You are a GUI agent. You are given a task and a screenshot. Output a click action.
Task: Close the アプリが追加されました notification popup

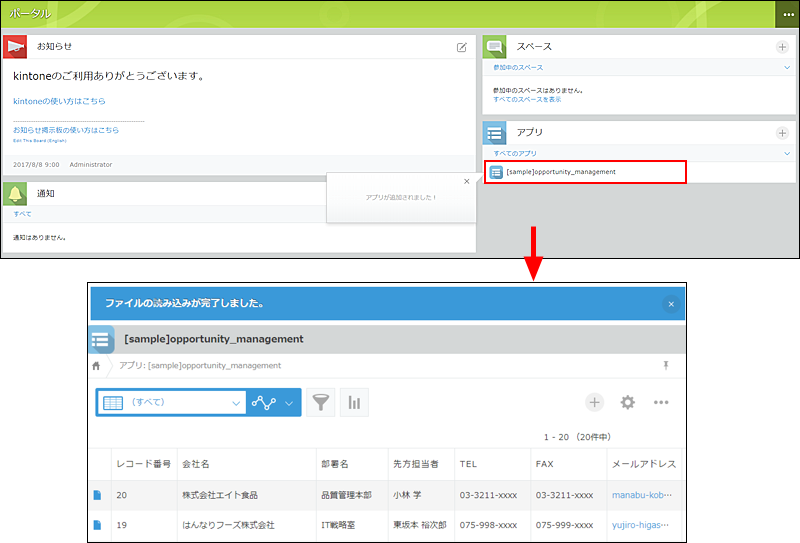coord(466,181)
